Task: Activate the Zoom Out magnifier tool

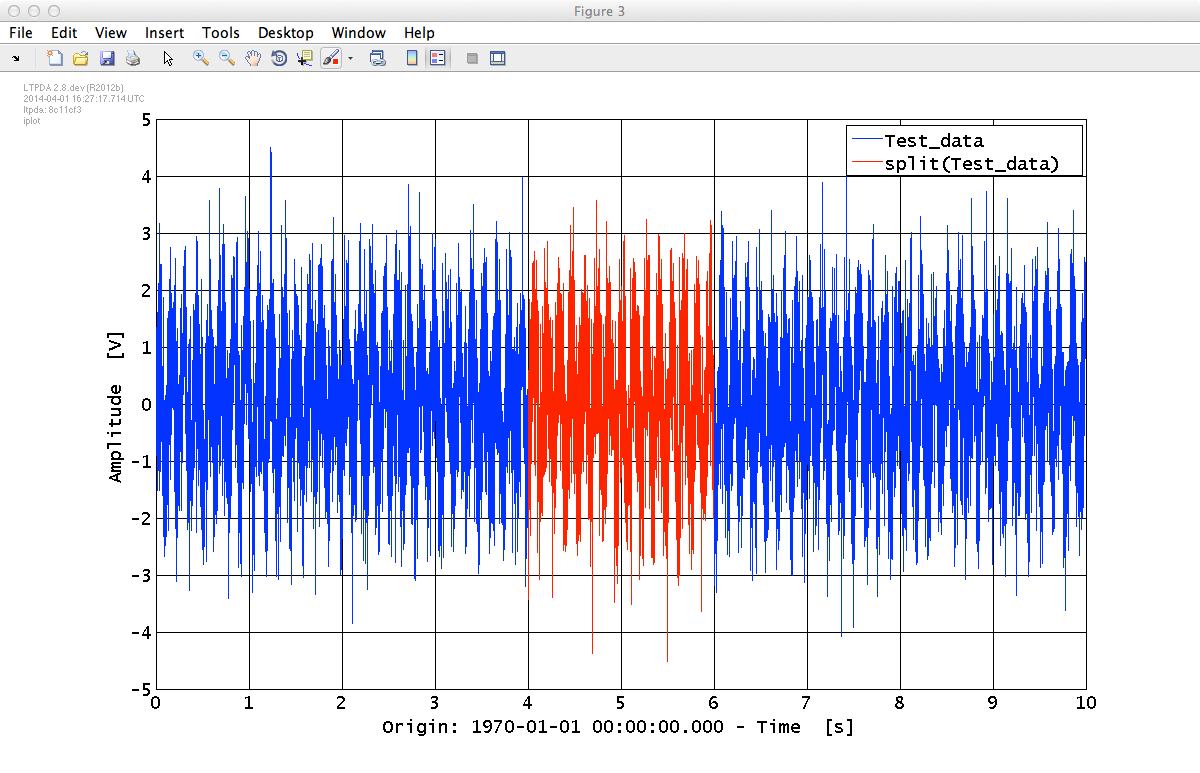Action: pos(227,58)
